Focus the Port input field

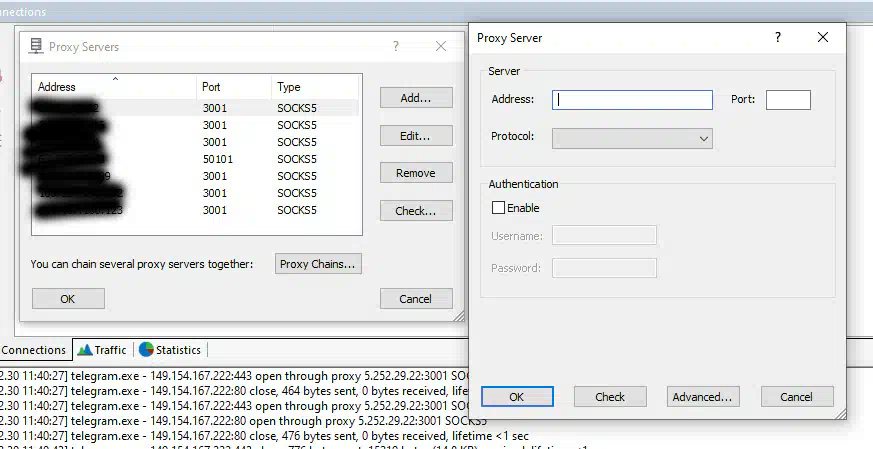click(x=788, y=100)
